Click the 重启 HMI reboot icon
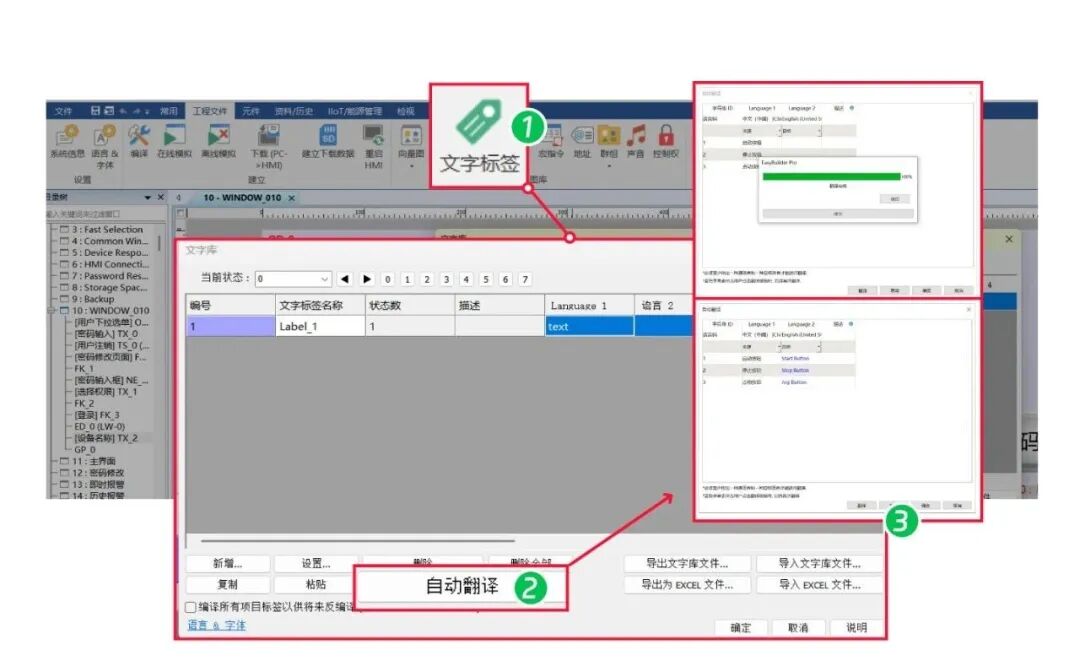This screenshot has width=1080, height=661. click(373, 146)
